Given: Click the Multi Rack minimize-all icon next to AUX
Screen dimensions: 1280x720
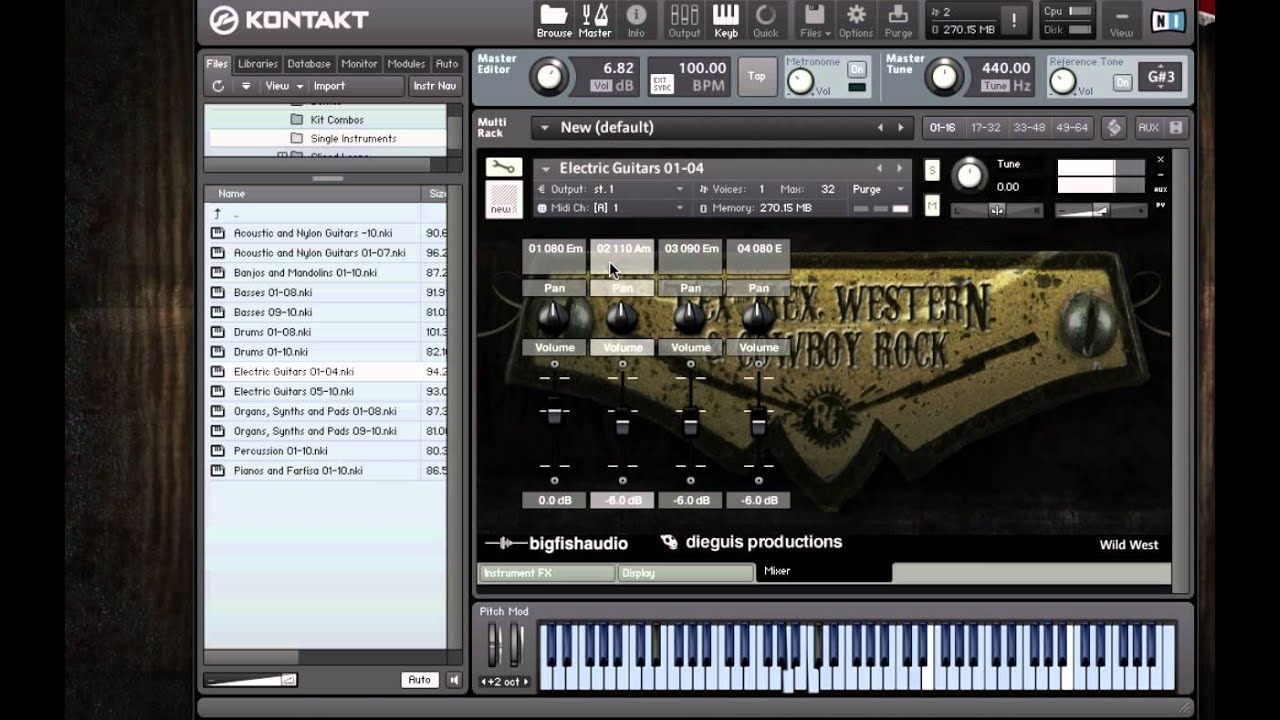Looking at the screenshot, I should pyautogui.click(x=1176, y=127).
